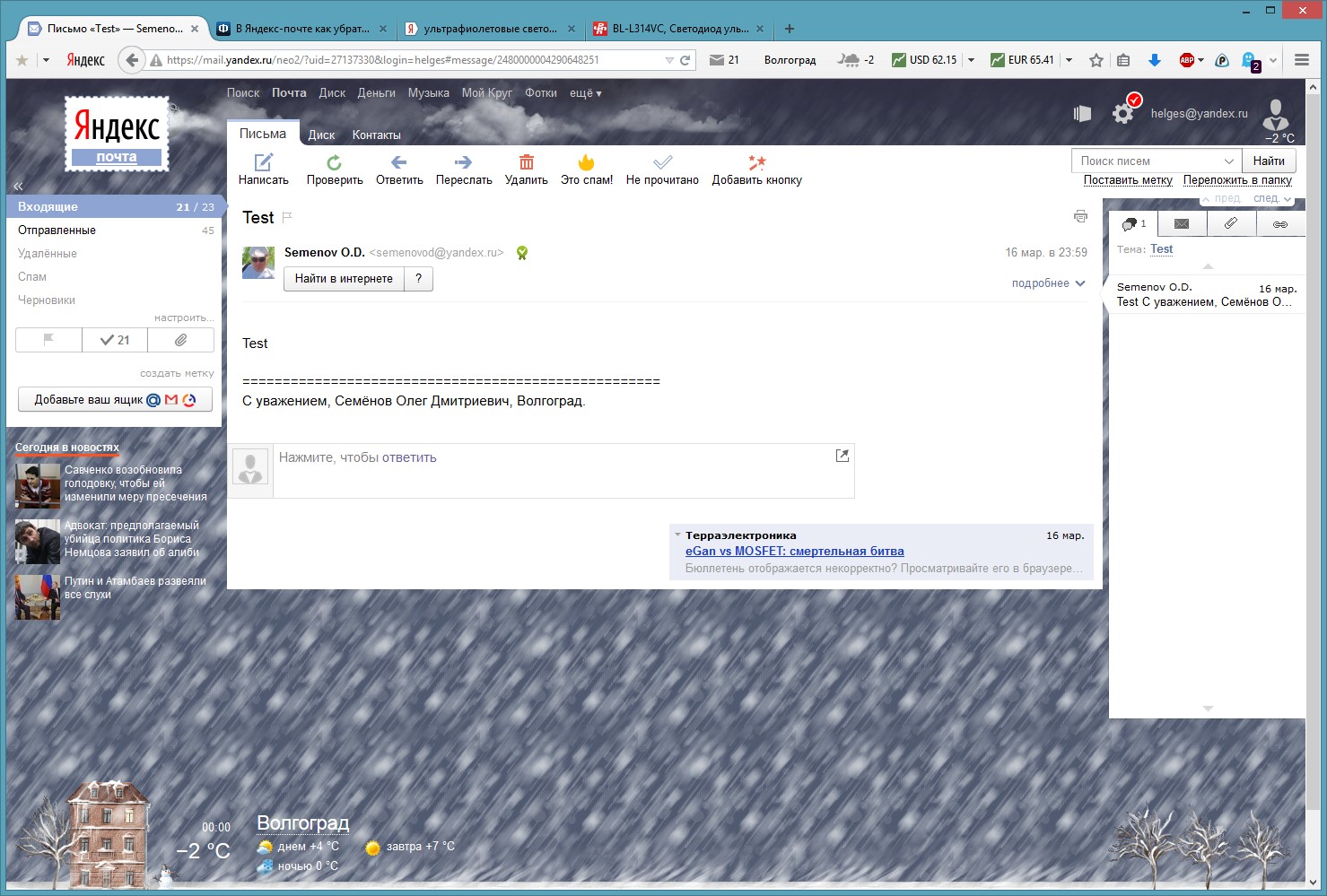Viewport: 1327px width, 896px height.
Task: Filter letters with attachments via the paperclip
Action: click(181, 340)
